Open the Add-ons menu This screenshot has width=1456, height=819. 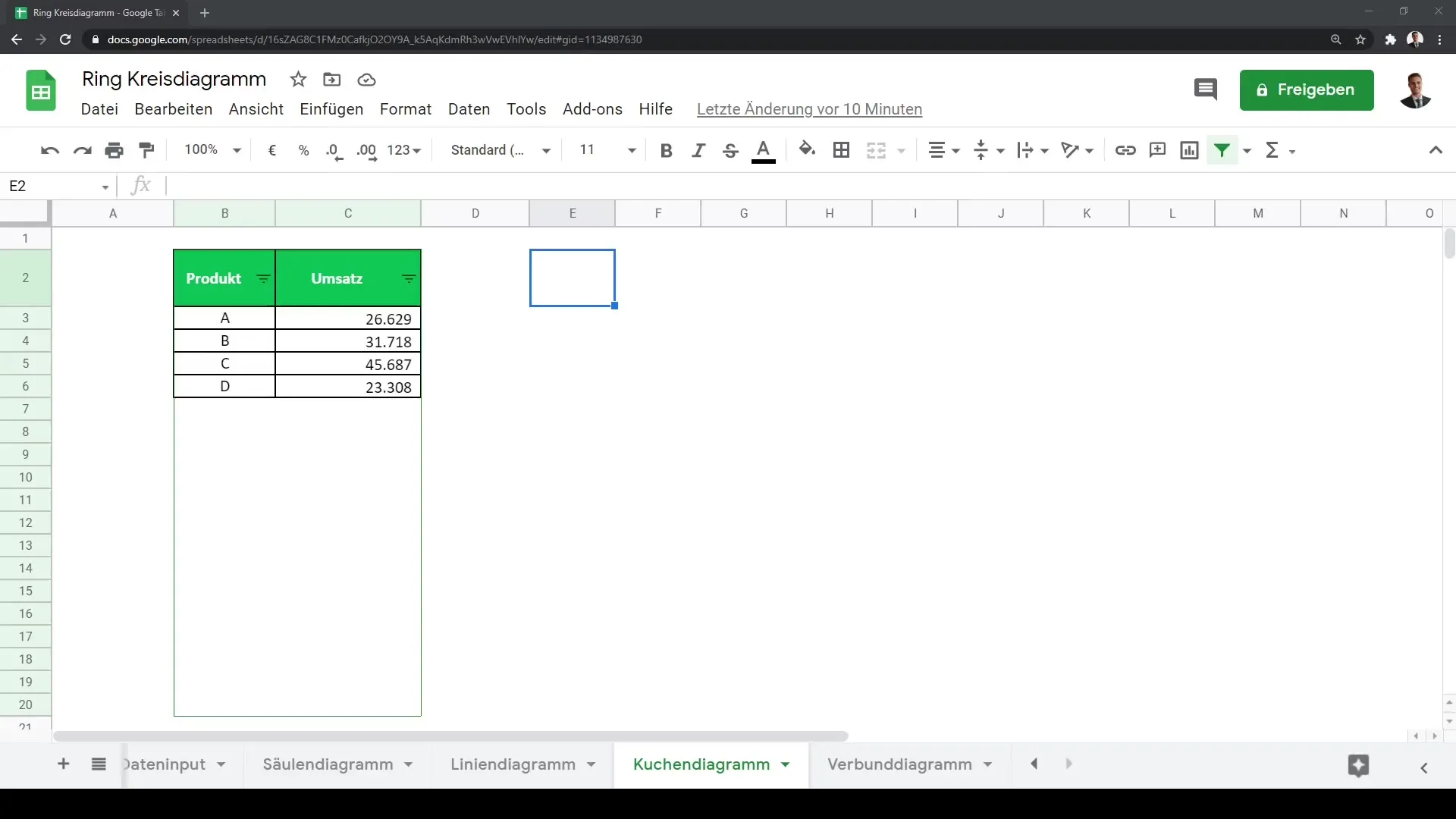pyautogui.click(x=592, y=109)
